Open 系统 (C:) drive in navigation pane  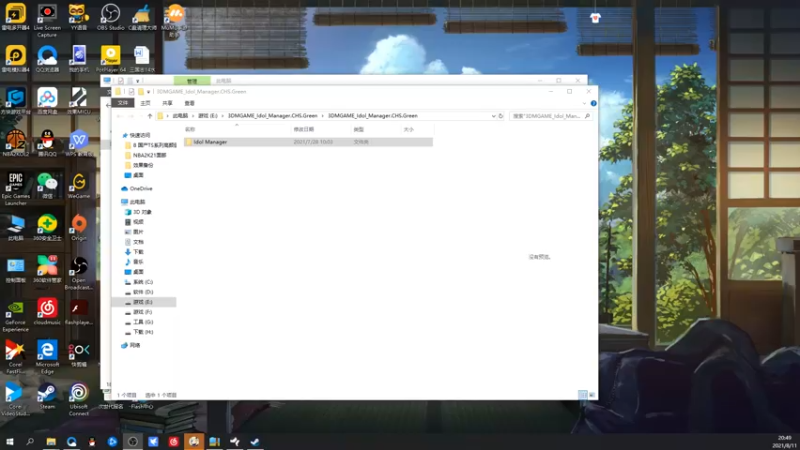click(x=143, y=282)
